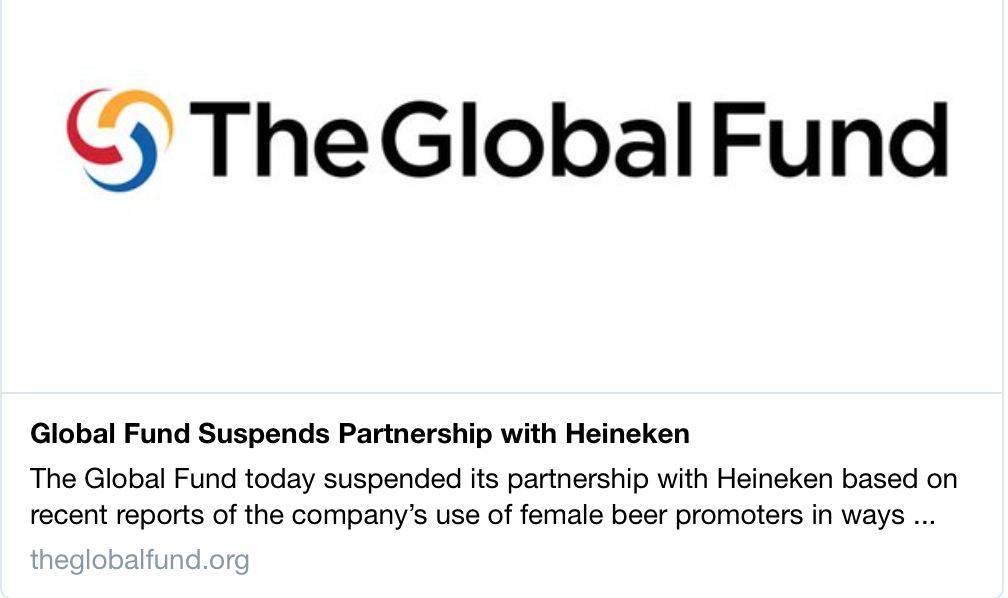Open the theglobalfund.org domain link
The image size is (1008, 598).
(140, 559)
